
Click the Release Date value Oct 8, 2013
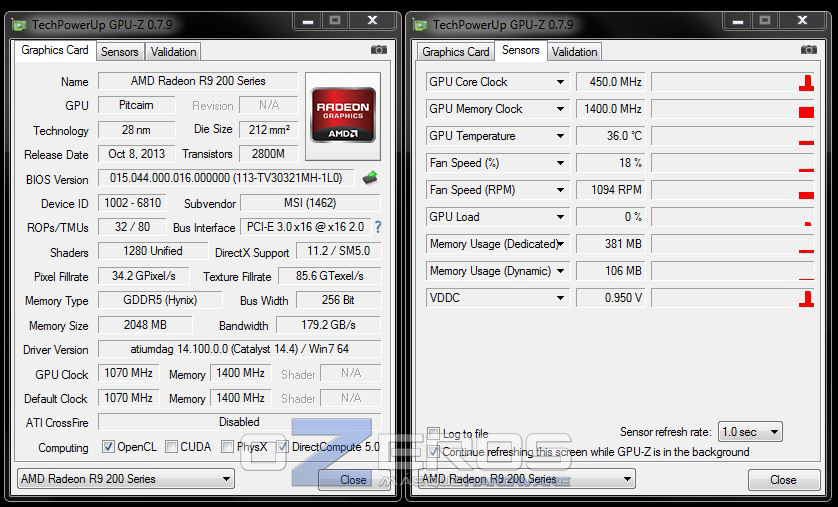[x=136, y=154]
